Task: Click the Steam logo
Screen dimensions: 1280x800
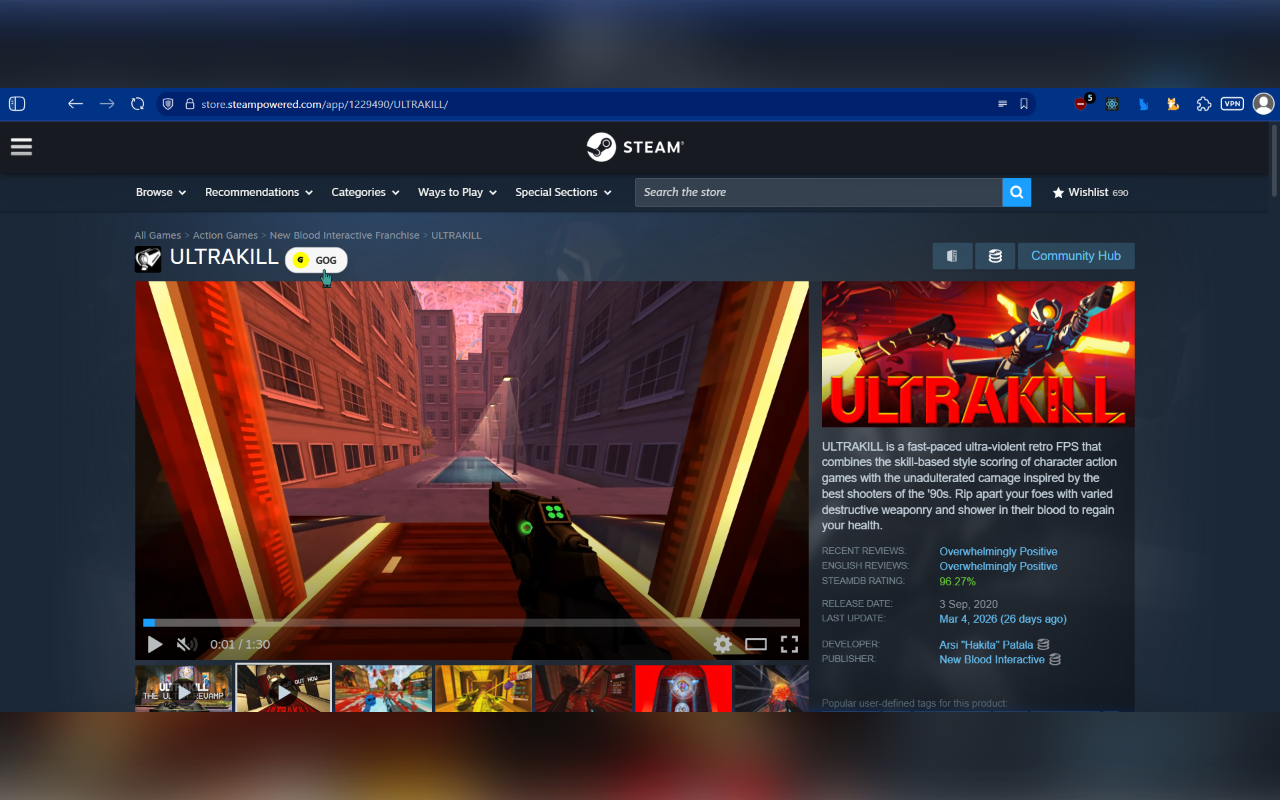Action: 635,147
